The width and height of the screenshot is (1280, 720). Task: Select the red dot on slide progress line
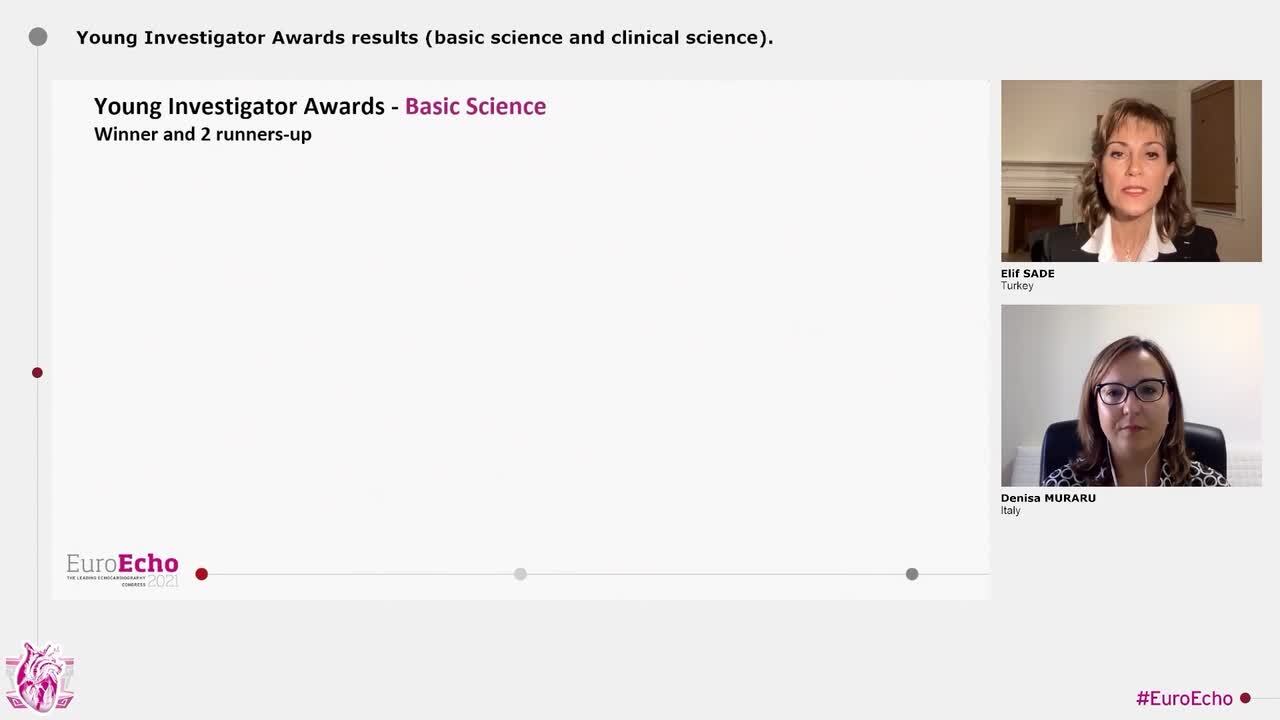(x=202, y=574)
